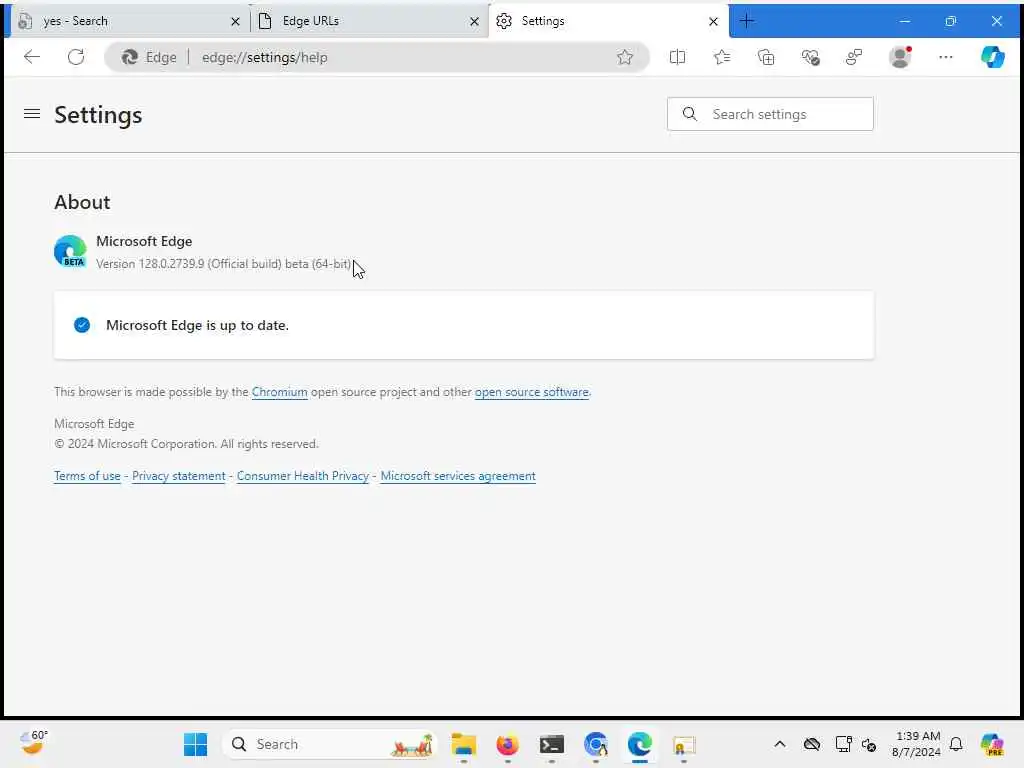Click the page icon on Edge URLs tab
The width and height of the screenshot is (1024, 768).
point(265,21)
